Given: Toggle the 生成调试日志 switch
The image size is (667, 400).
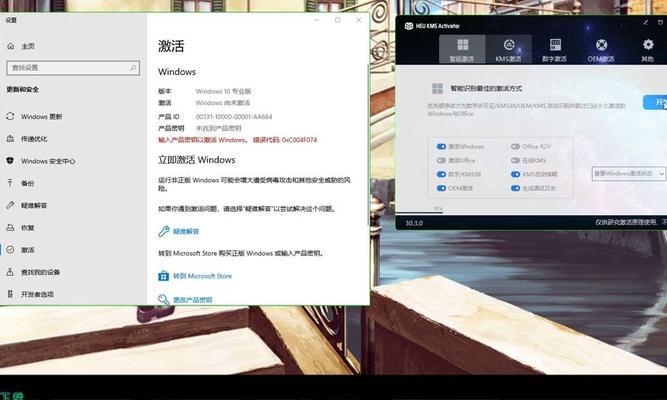Looking at the screenshot, I should point(516,188).
